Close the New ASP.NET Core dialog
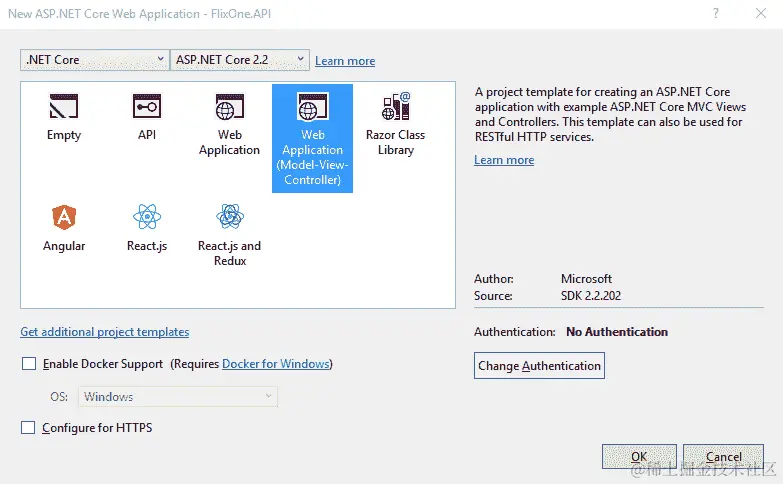 tap(761, 13)
